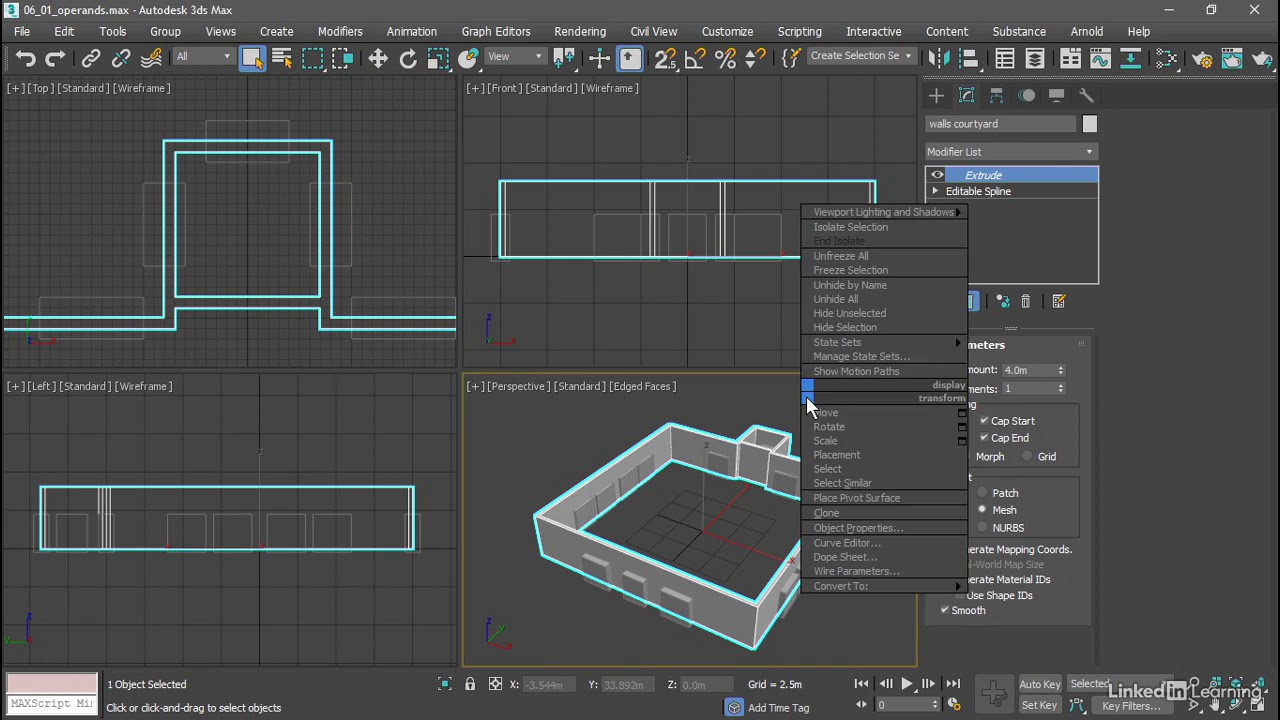Image resolution: width=1280 pixels, height=720 pixels.
Task: Toggle the Smooth checkbox
Action: (x=945, y=610)
